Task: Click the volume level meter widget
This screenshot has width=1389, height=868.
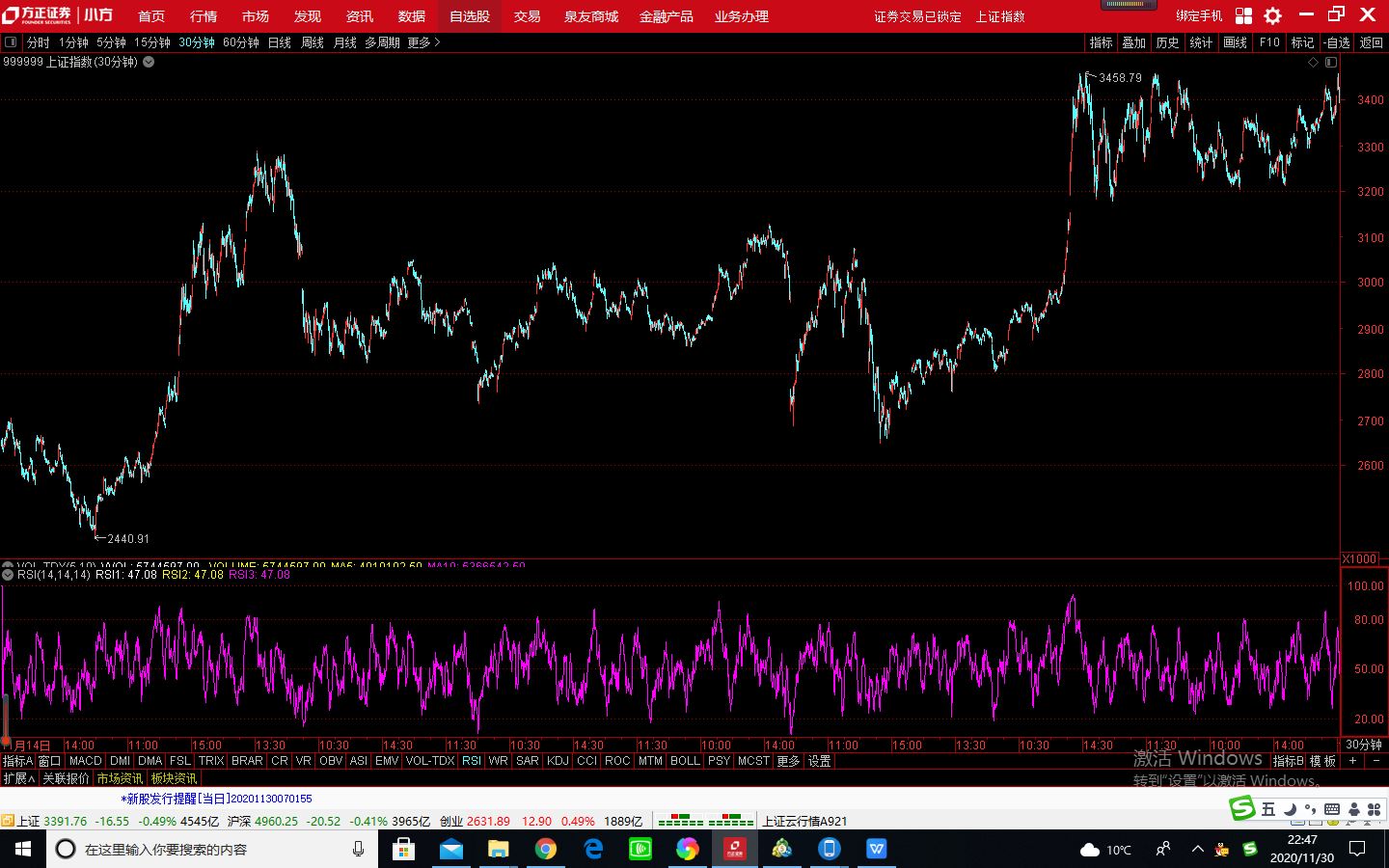Action: (x=1128, y=6)
